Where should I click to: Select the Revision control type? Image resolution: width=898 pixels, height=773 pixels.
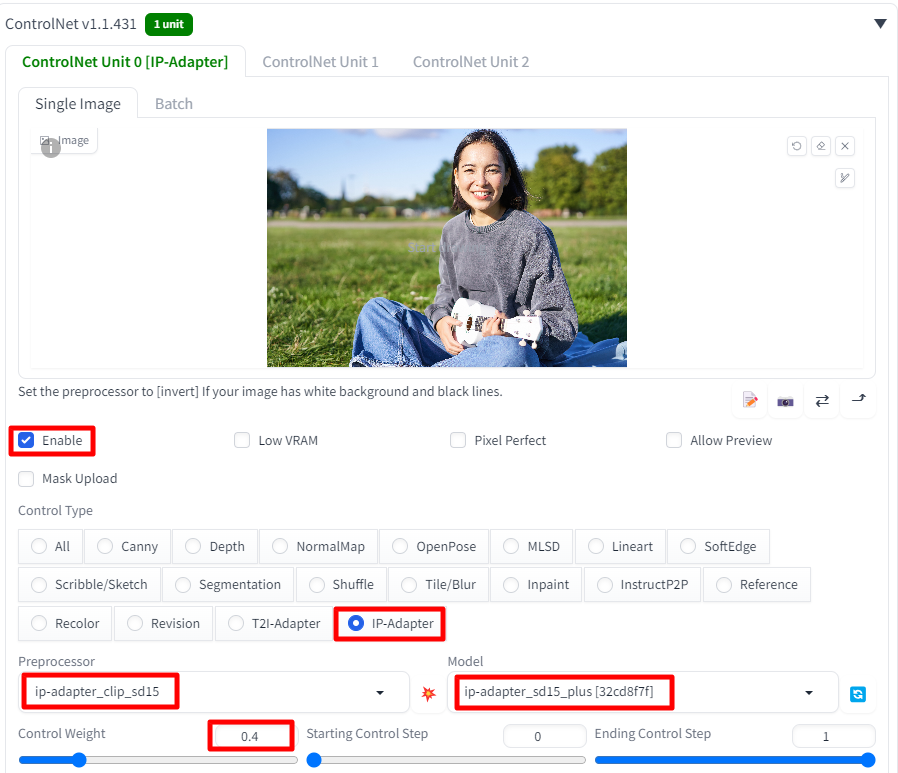164,623
